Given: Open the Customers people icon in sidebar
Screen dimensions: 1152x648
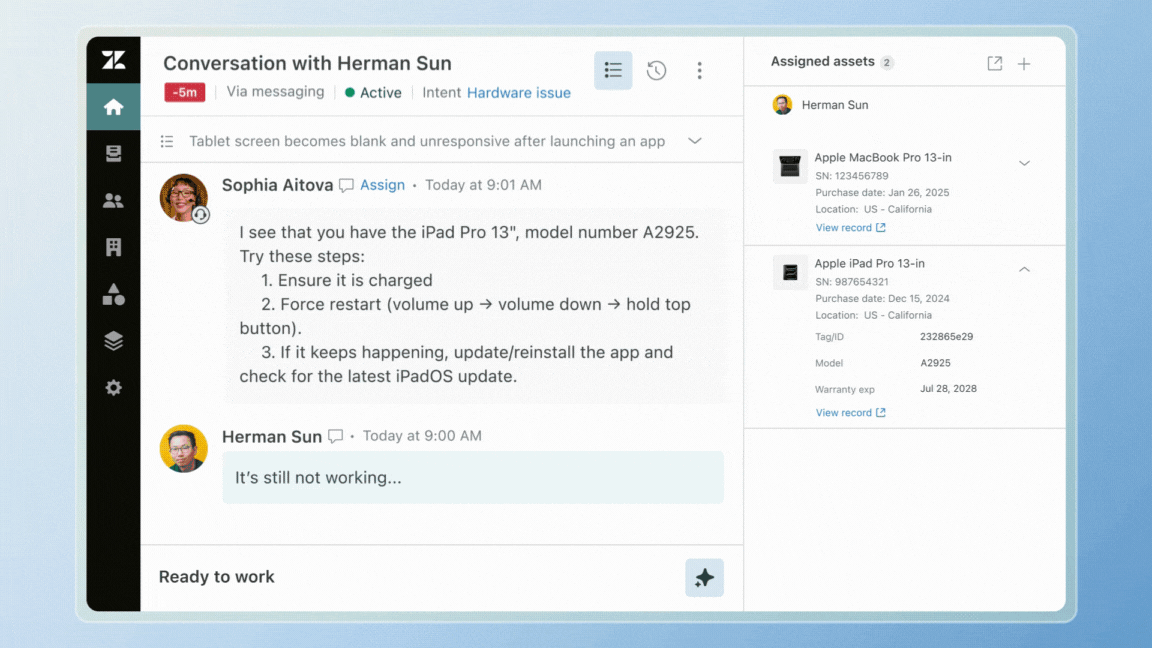Looking at the screenshot, I should (113, 201).
